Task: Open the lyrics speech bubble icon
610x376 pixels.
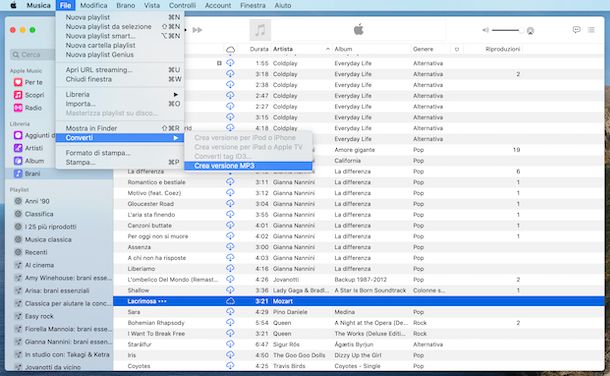Action: [577, 30]
